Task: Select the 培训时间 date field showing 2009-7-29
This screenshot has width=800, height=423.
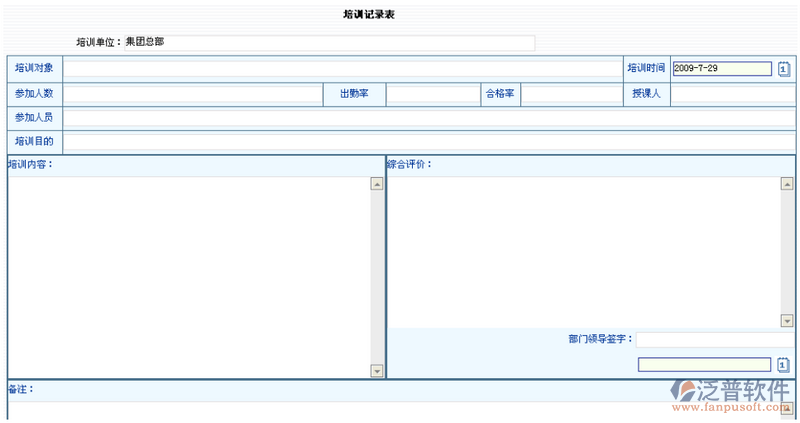Action: pos(722,69)
